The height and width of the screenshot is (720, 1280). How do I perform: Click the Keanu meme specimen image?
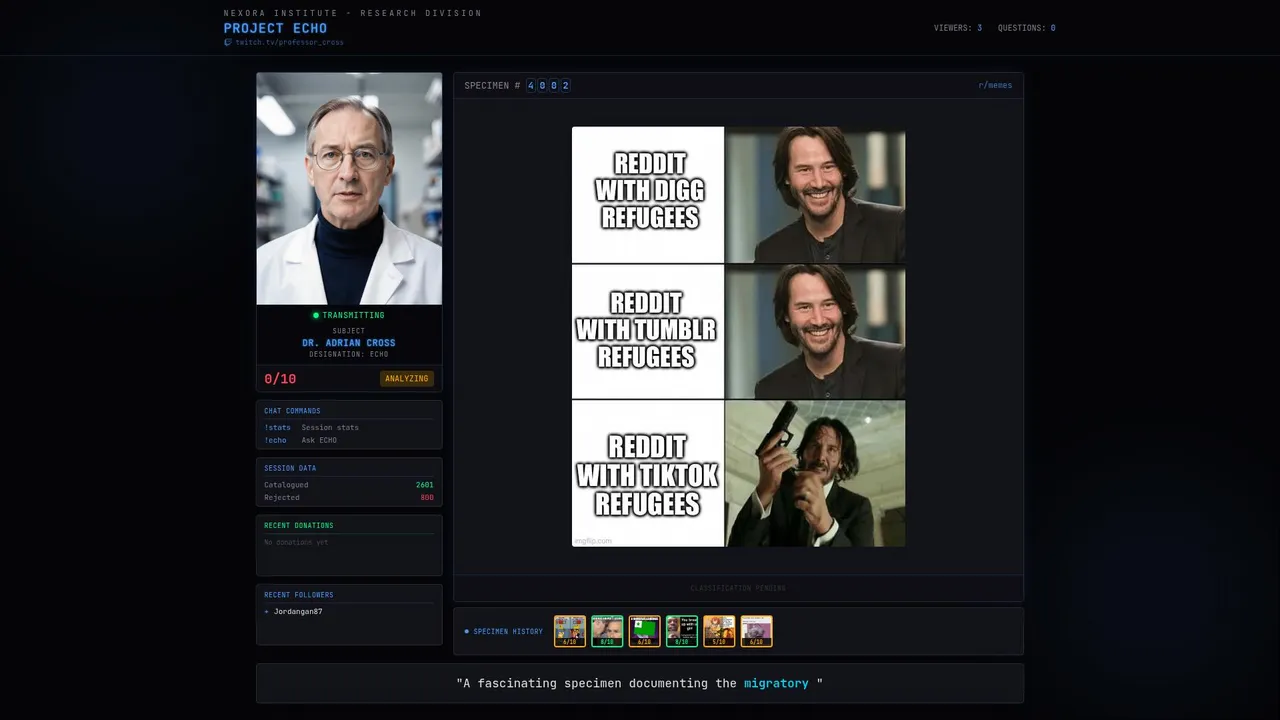coord(738,336)
